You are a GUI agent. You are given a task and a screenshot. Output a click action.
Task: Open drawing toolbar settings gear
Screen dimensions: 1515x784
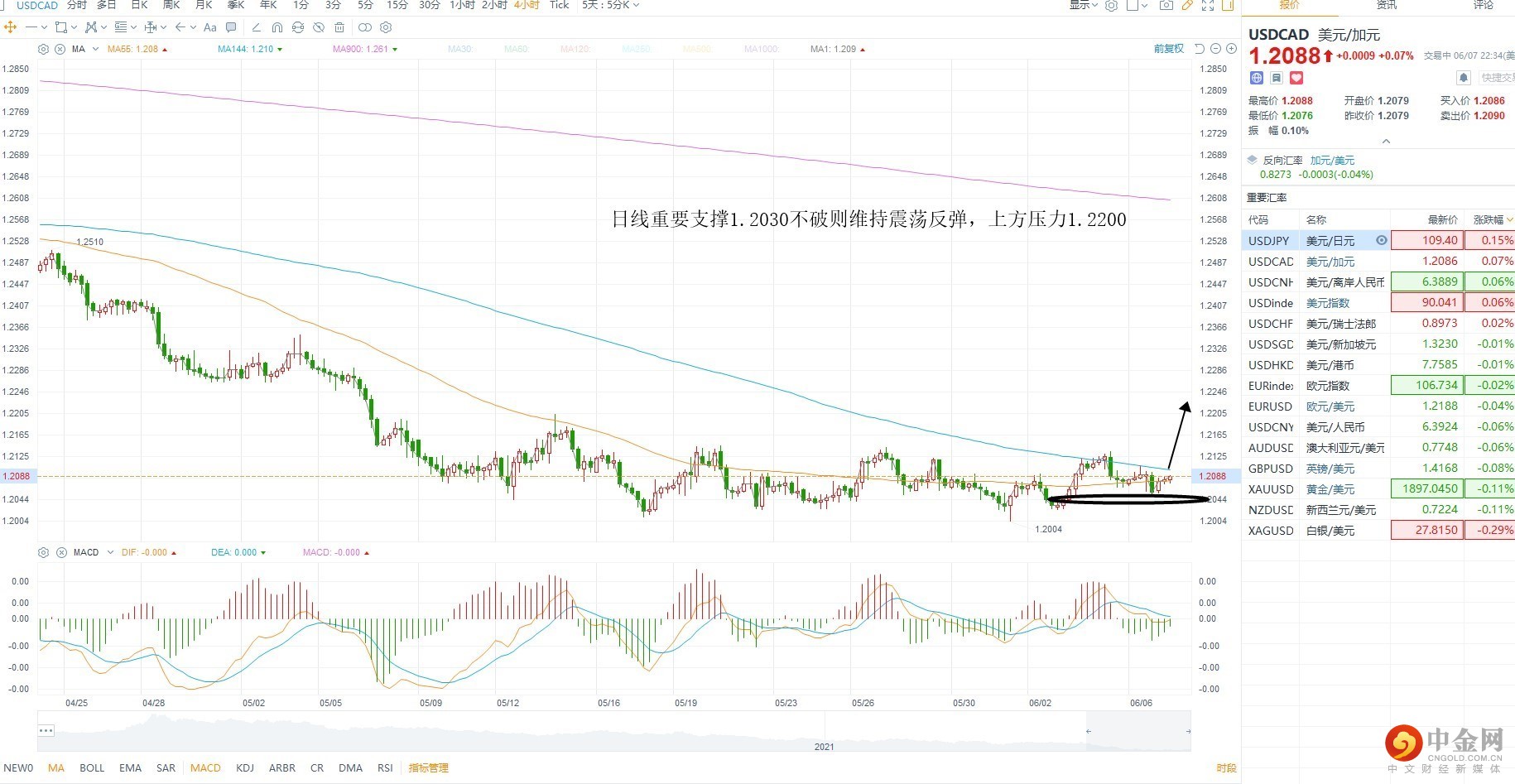(x=386, y=27)
